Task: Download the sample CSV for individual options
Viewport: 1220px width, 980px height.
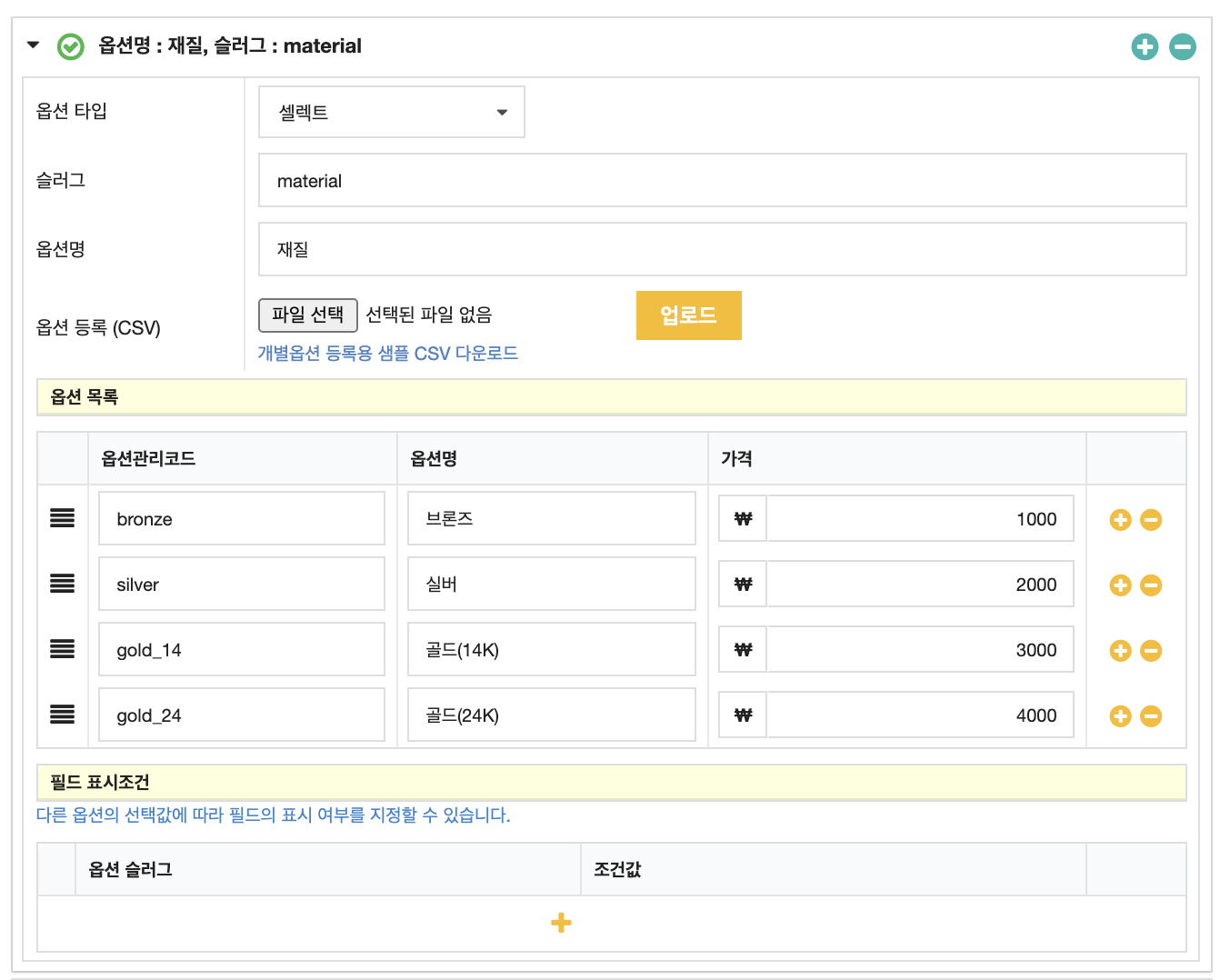Action: click(387, 354)
